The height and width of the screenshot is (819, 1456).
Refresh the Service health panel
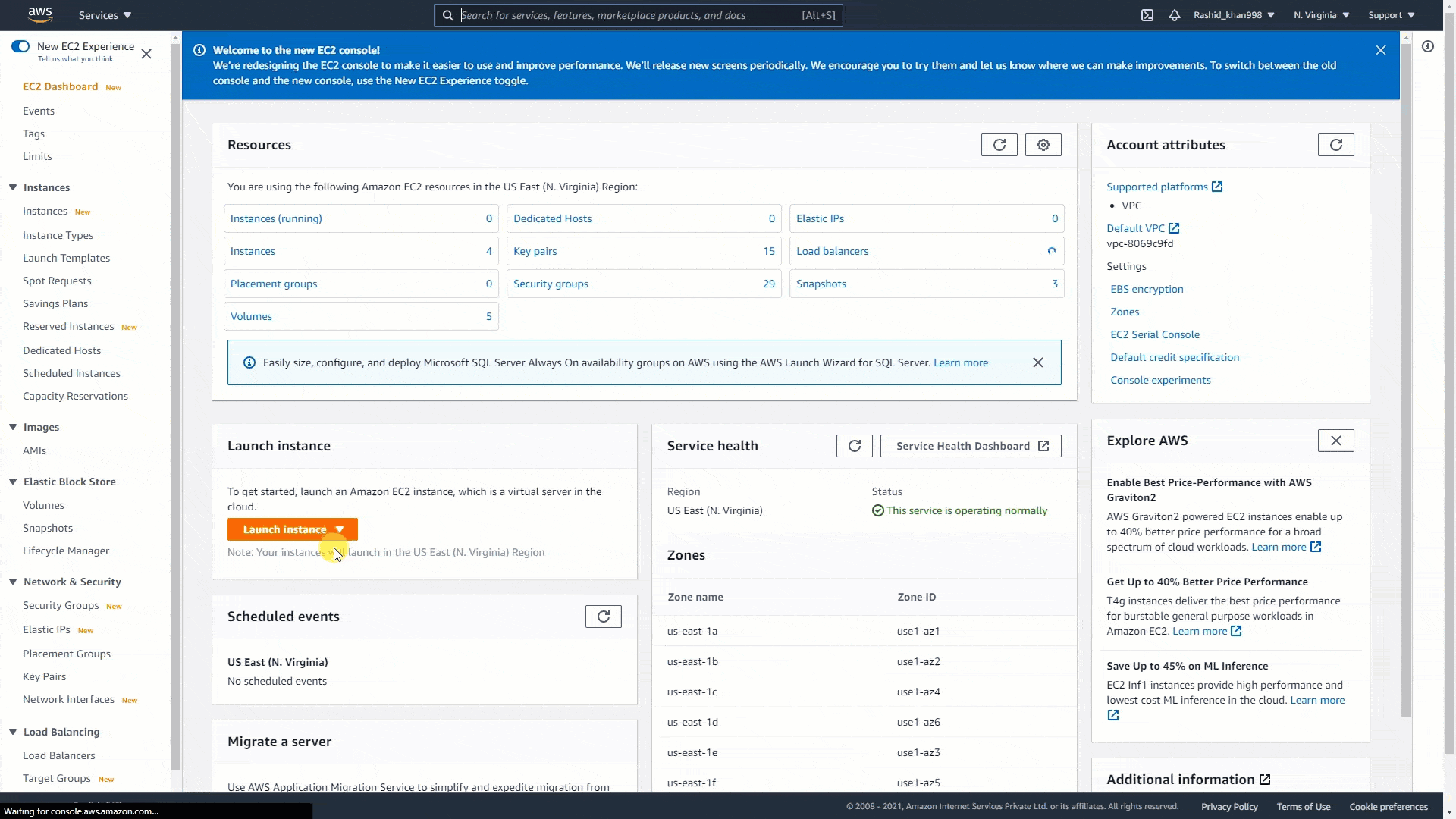[854, 445]
